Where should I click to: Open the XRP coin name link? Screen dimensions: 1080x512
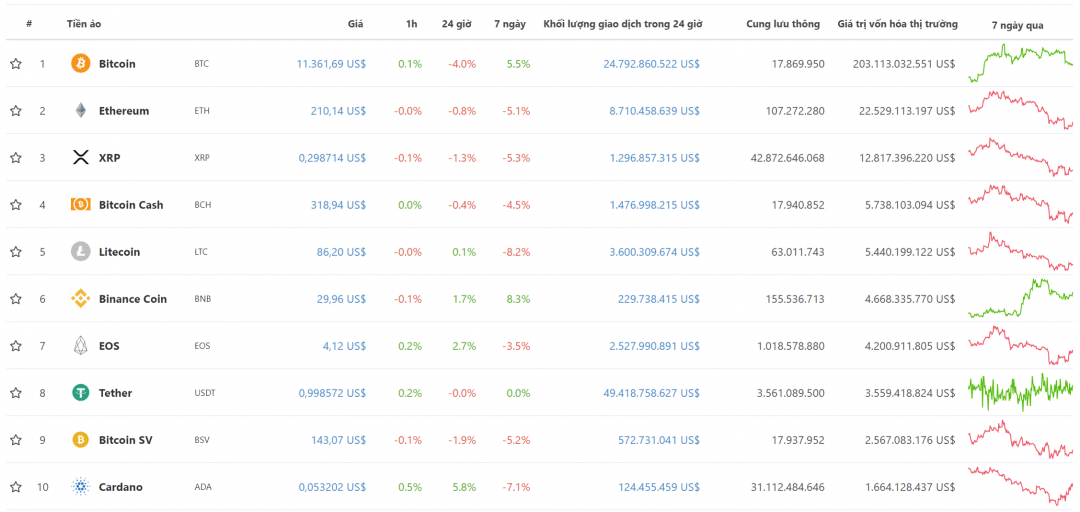click(x=110, y=157)
